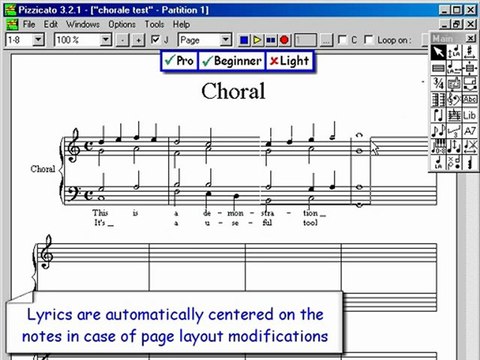Start playback with yellow play button
Screen dimensions: 480x360
257,40
